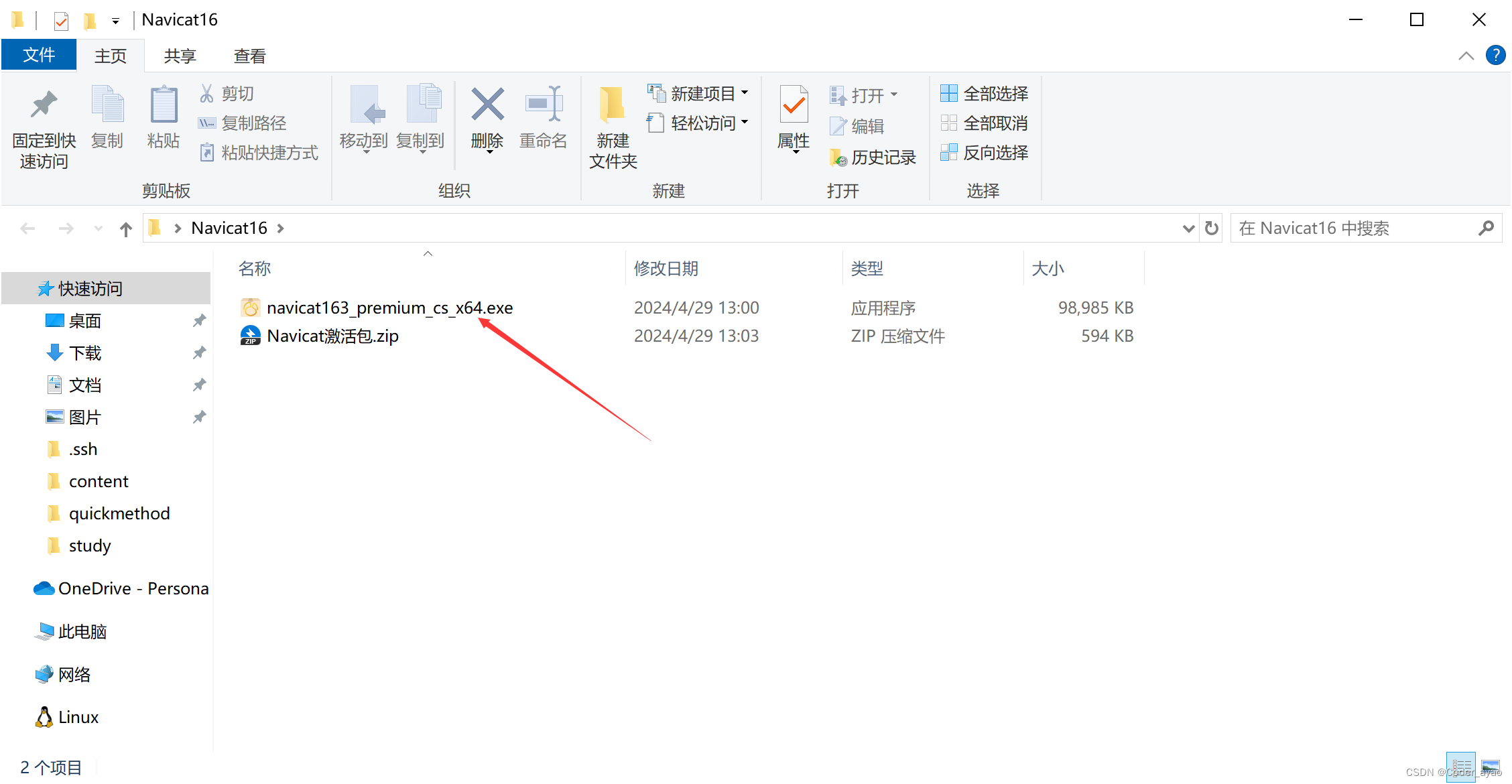1512x784 pixels.
Task: Open Explorer help
Action: (x=1496, y=55)
